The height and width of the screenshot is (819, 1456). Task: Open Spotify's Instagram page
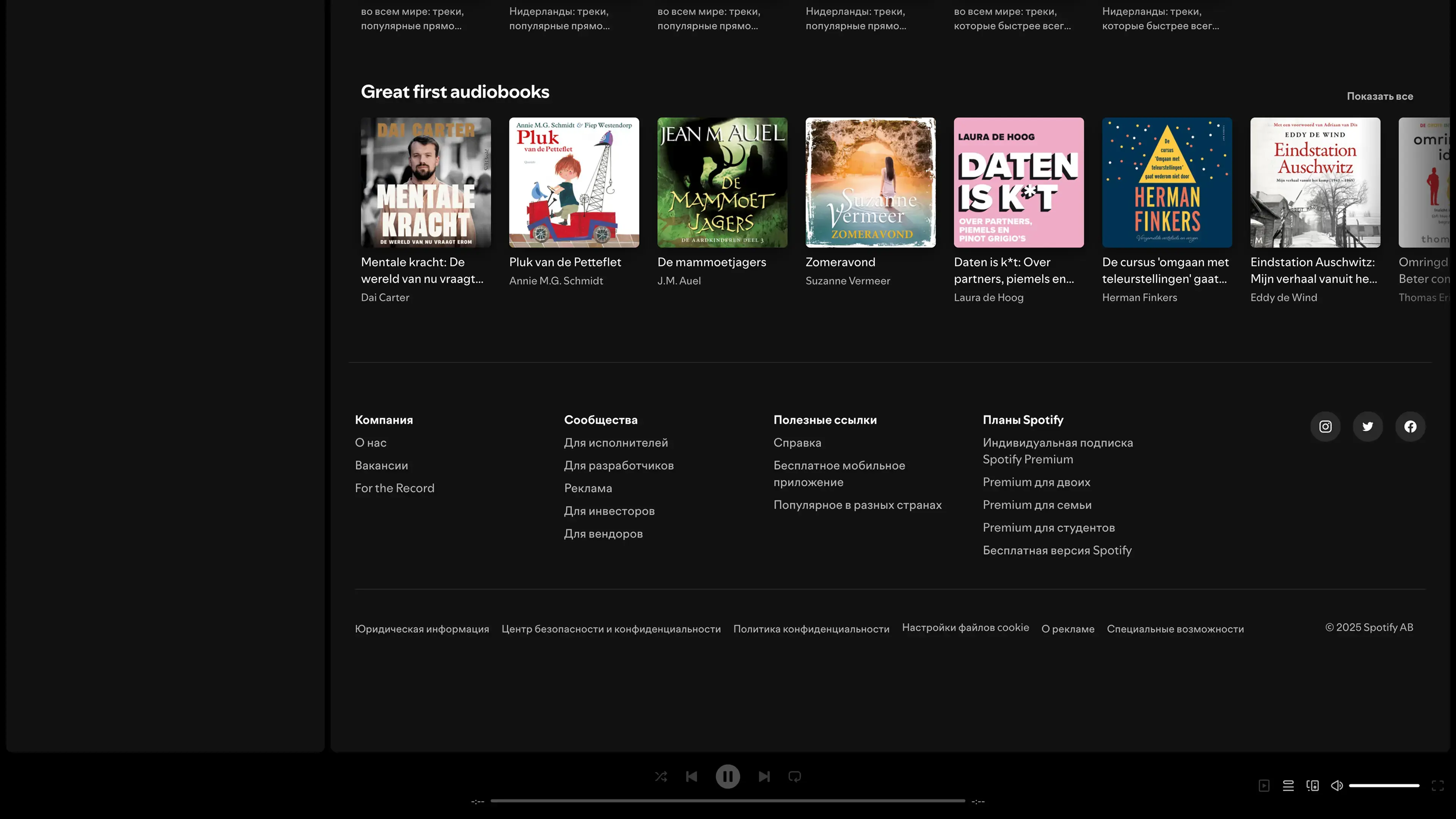pyautogui.click(x=1326, y=427)
